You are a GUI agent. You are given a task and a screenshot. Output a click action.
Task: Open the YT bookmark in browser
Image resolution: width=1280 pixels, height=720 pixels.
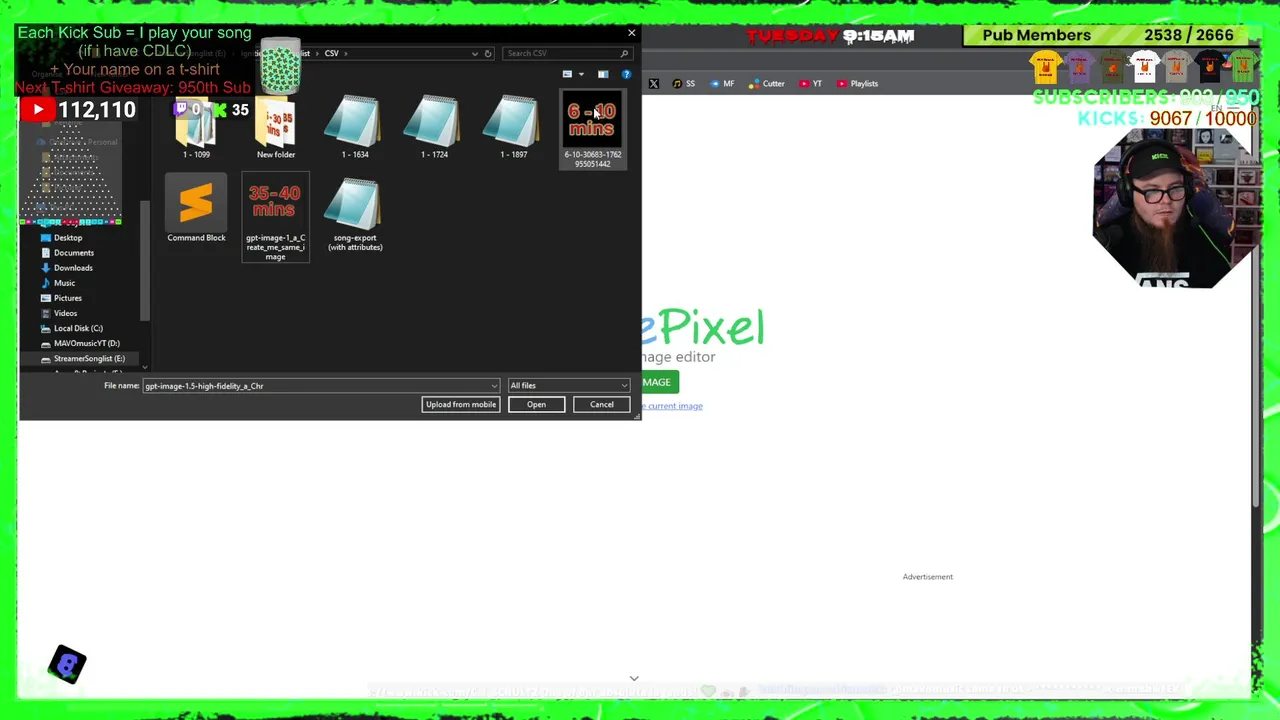coord(810,84)
